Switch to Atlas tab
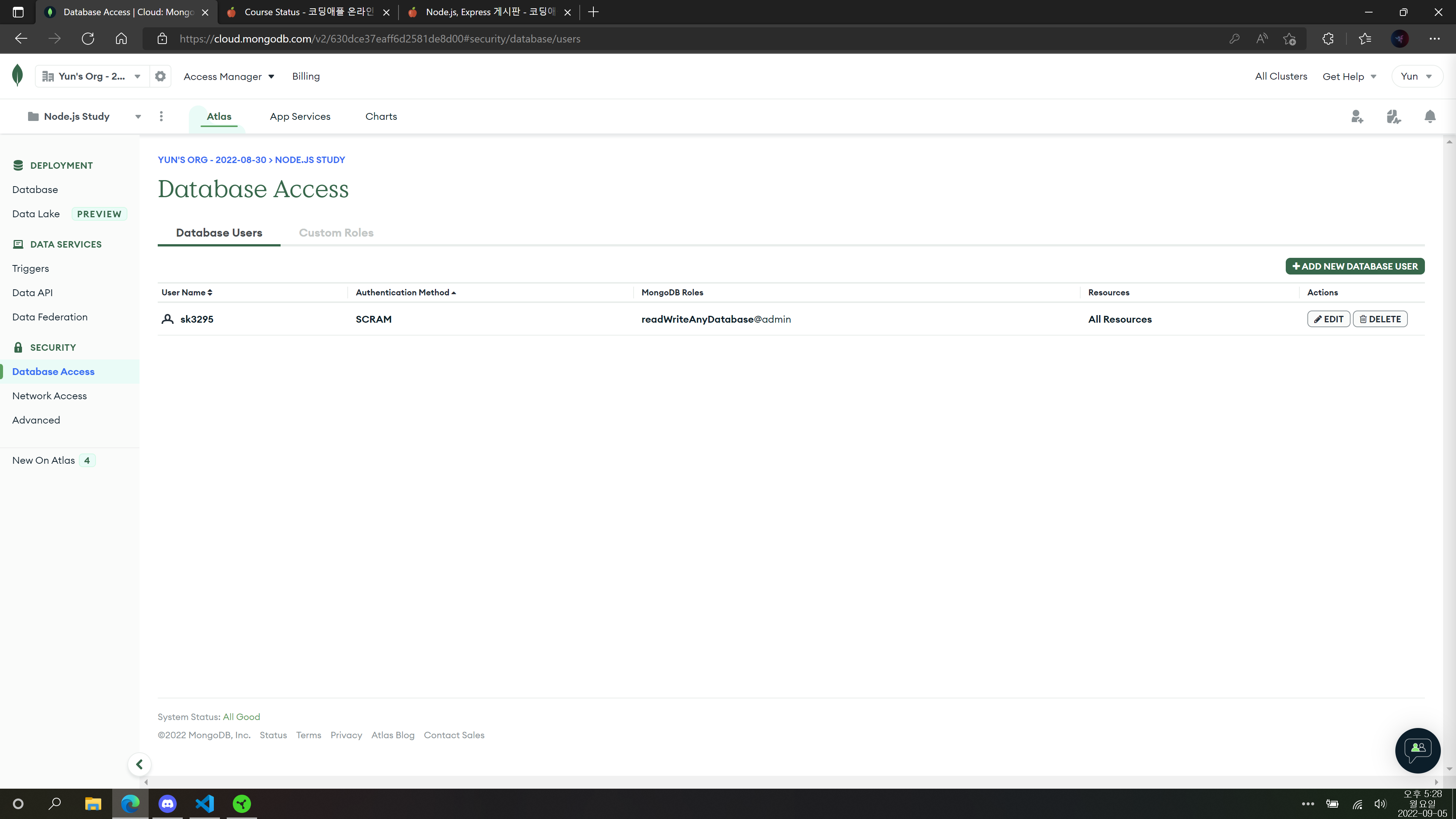 pyautogui.click(x=219, y=116)
